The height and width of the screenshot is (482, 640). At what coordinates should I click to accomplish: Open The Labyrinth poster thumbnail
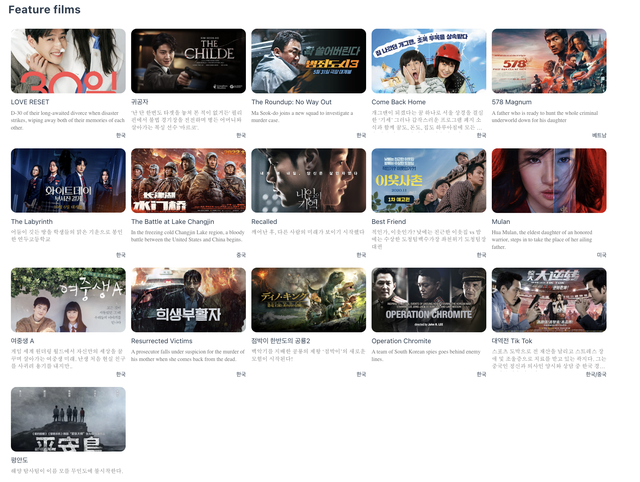click(x=68, y=180)
